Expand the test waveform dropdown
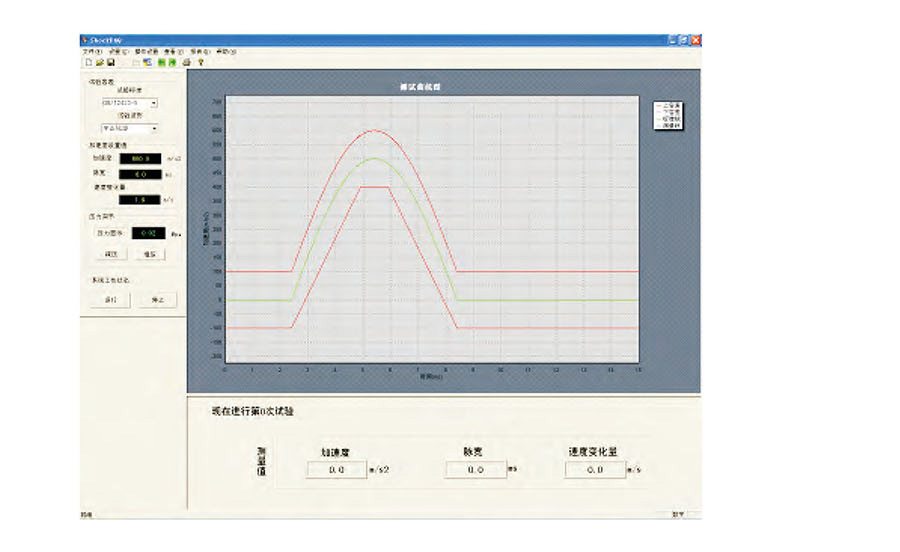The width and height of the screenshot is (900, 552). point(154,128)
